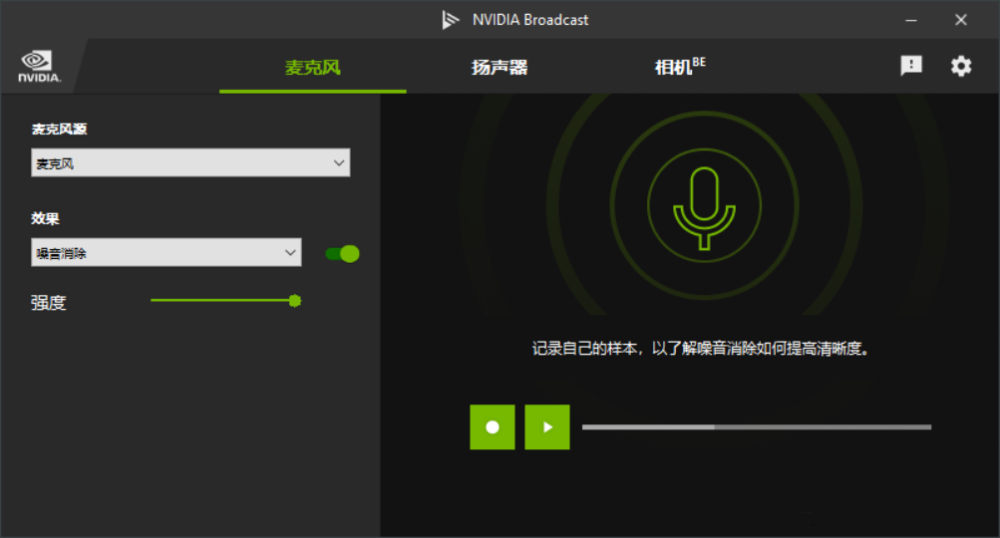Click the large green microphone icon

[x=704, y=208]
